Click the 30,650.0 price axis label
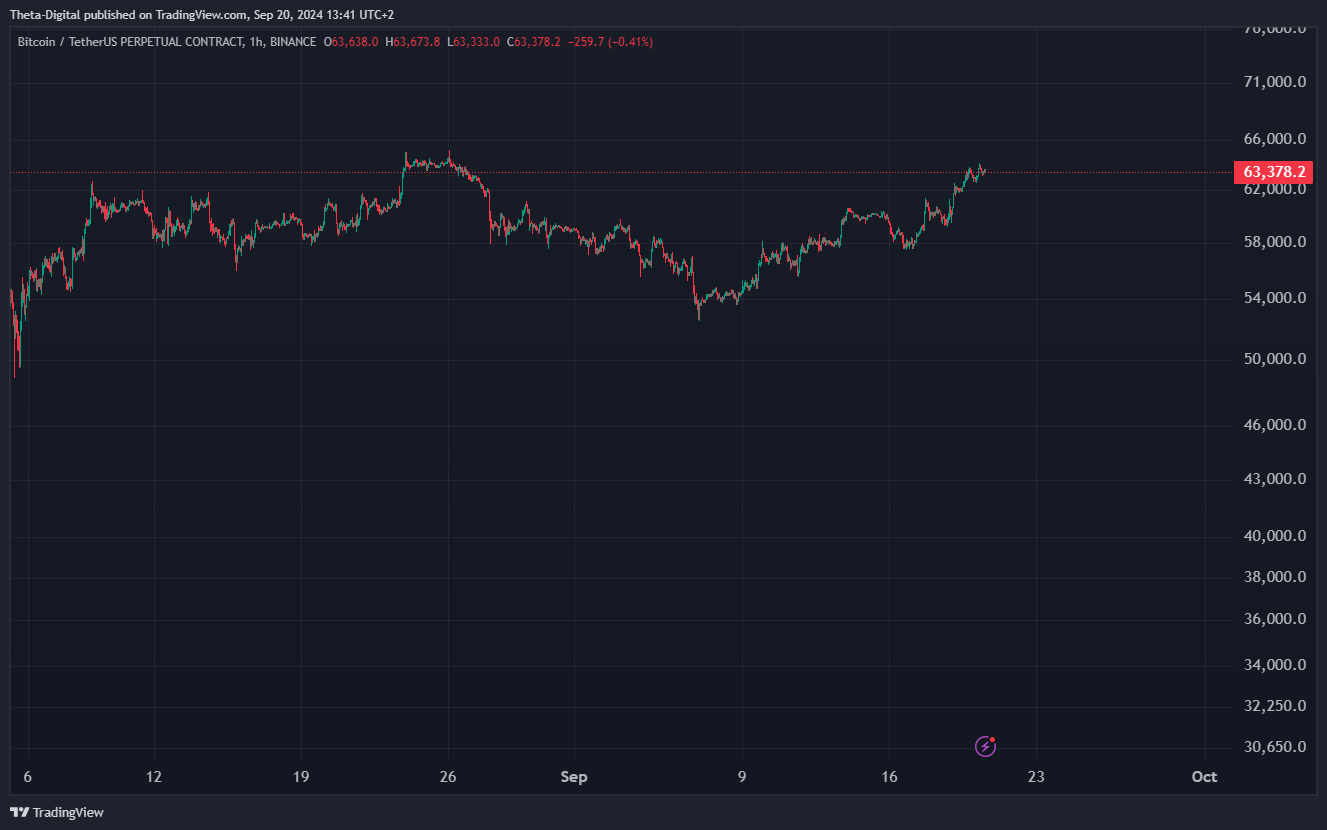1327x830 pixels. point(1274,746)
